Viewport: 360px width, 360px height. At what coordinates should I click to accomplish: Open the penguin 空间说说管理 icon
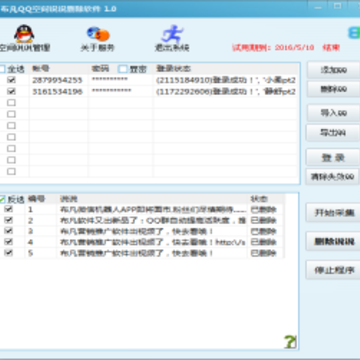(x=24, y=34)
